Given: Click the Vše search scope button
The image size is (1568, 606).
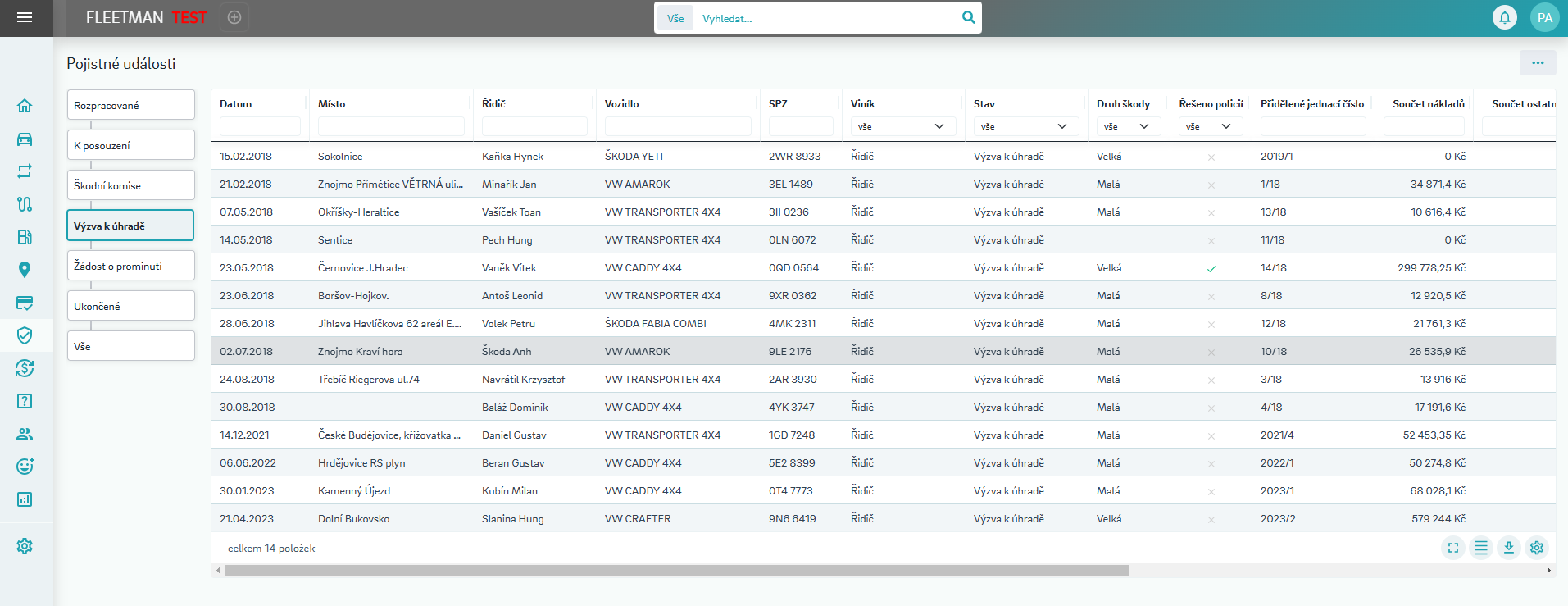Looking at the screenshot, I should pos(675,18).
